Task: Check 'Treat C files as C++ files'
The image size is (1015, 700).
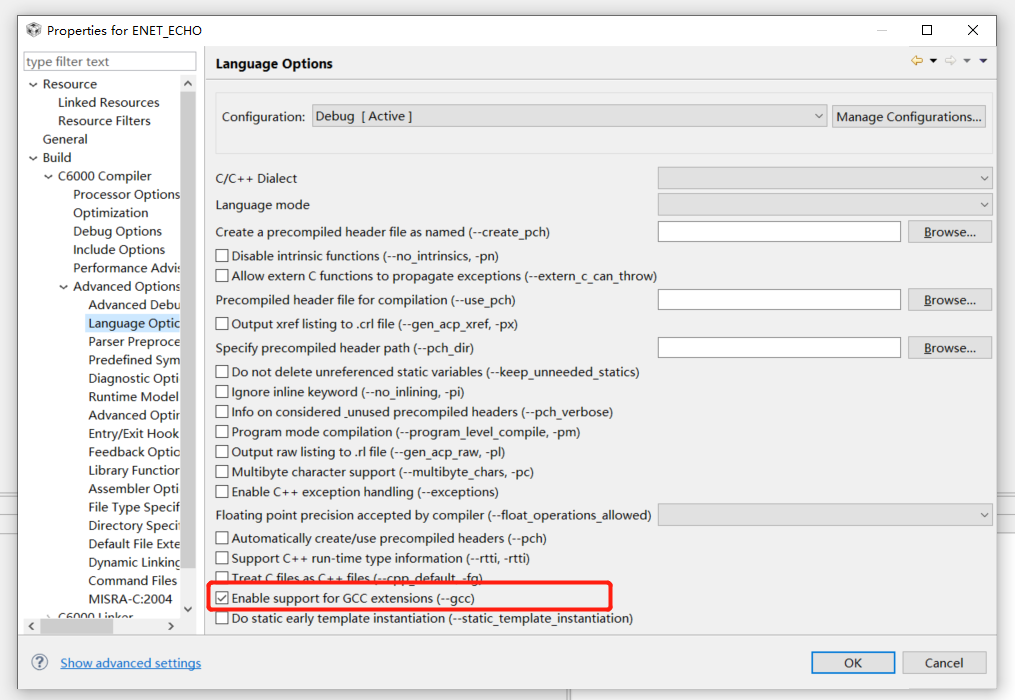Action: coord(221,578)
